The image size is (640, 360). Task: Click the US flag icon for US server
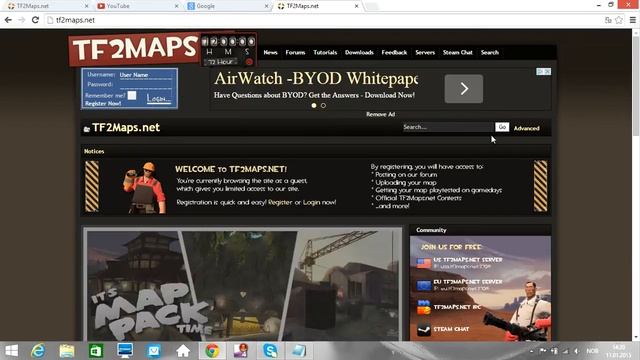pyautogui.click(x=424, y=263)
